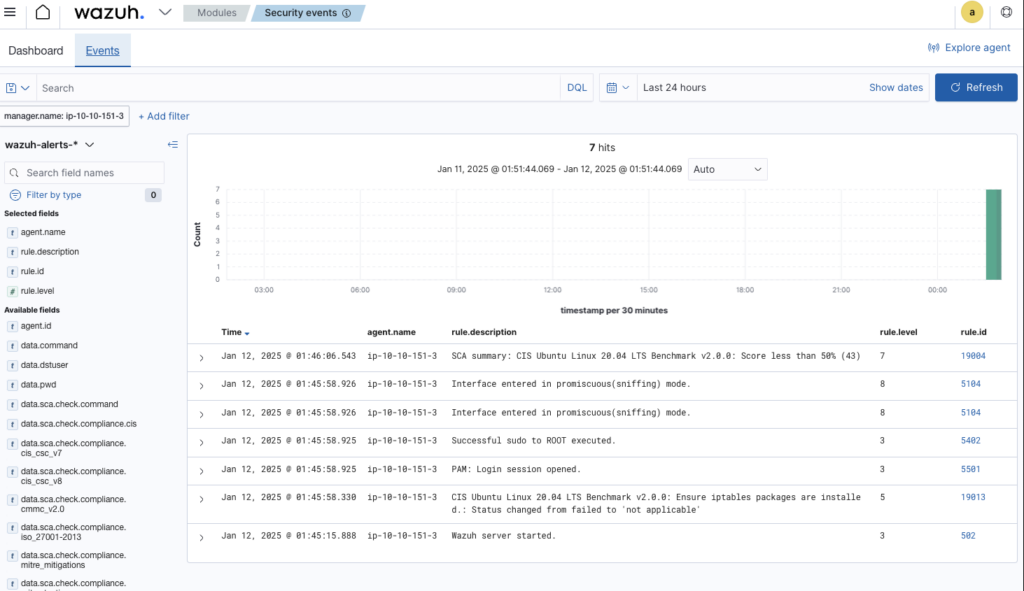The height and width of the screenshot is (591, 1024).
Task: Open the Auto interval dropdown
Action: click(x=728, y=169)
